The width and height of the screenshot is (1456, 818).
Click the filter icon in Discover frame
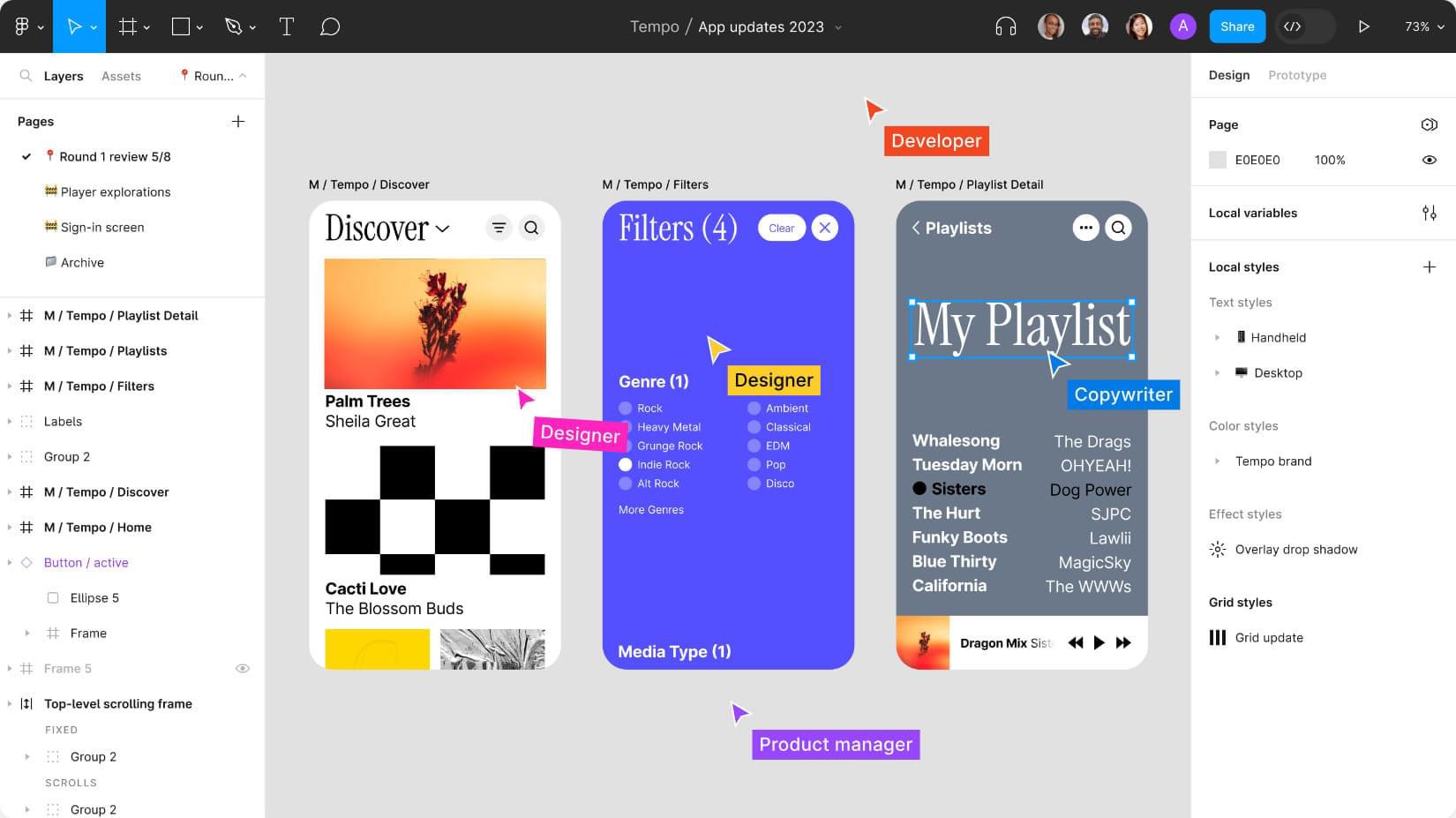tap(499, 228)
